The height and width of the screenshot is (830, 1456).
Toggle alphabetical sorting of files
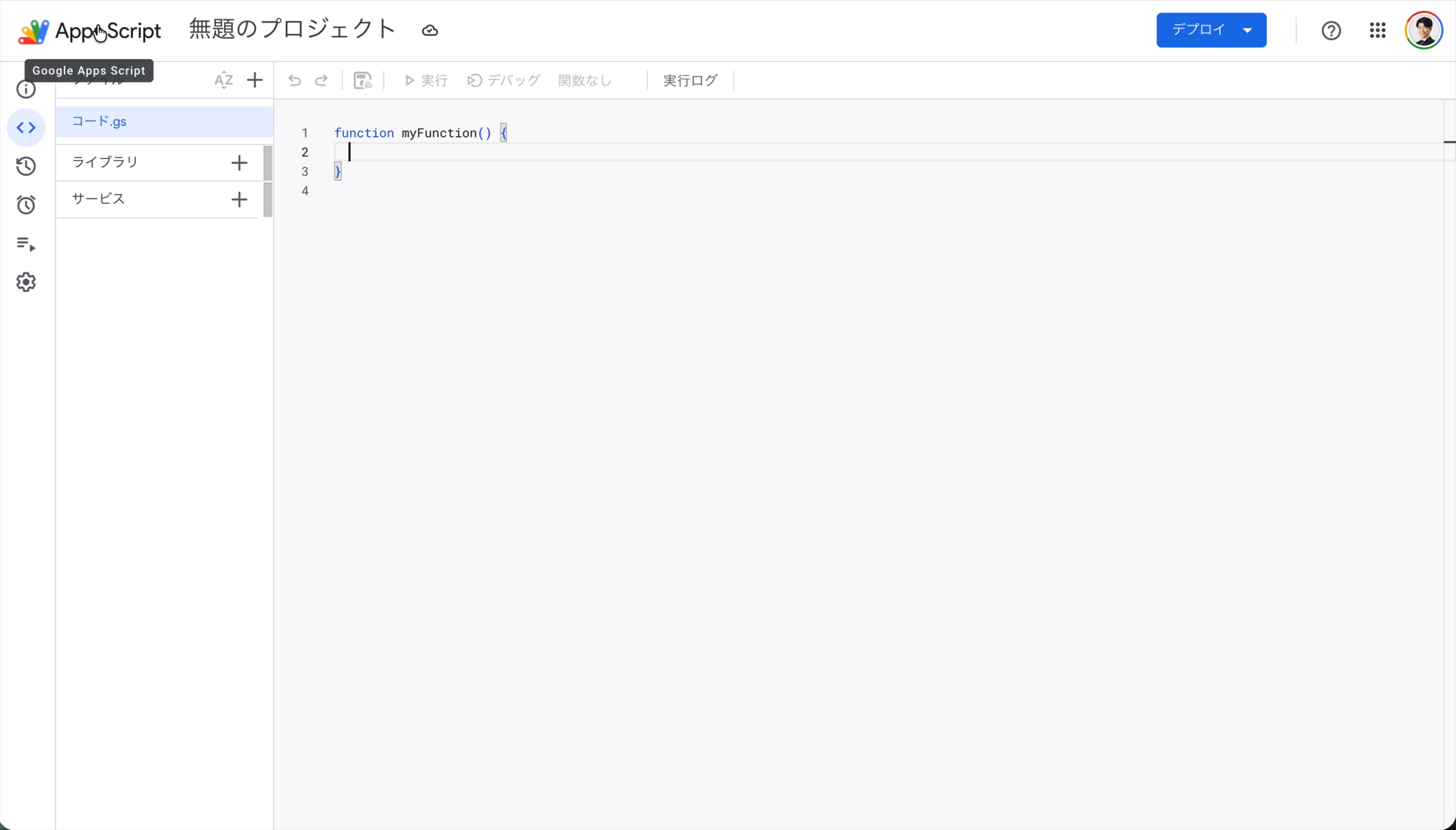(224, 81)
